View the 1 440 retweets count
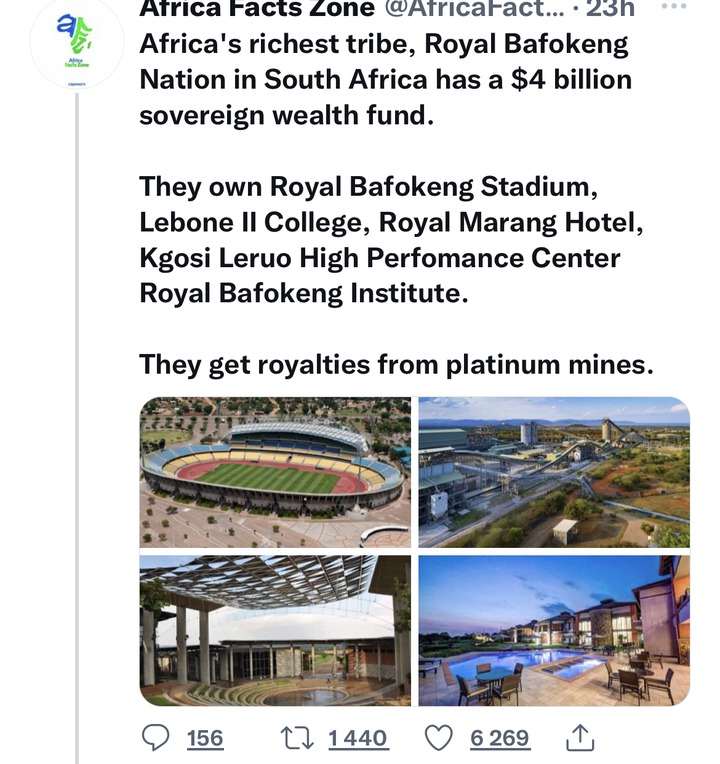Screen dimensions: 720x764 pyautogui.click(x=358, y=738)
